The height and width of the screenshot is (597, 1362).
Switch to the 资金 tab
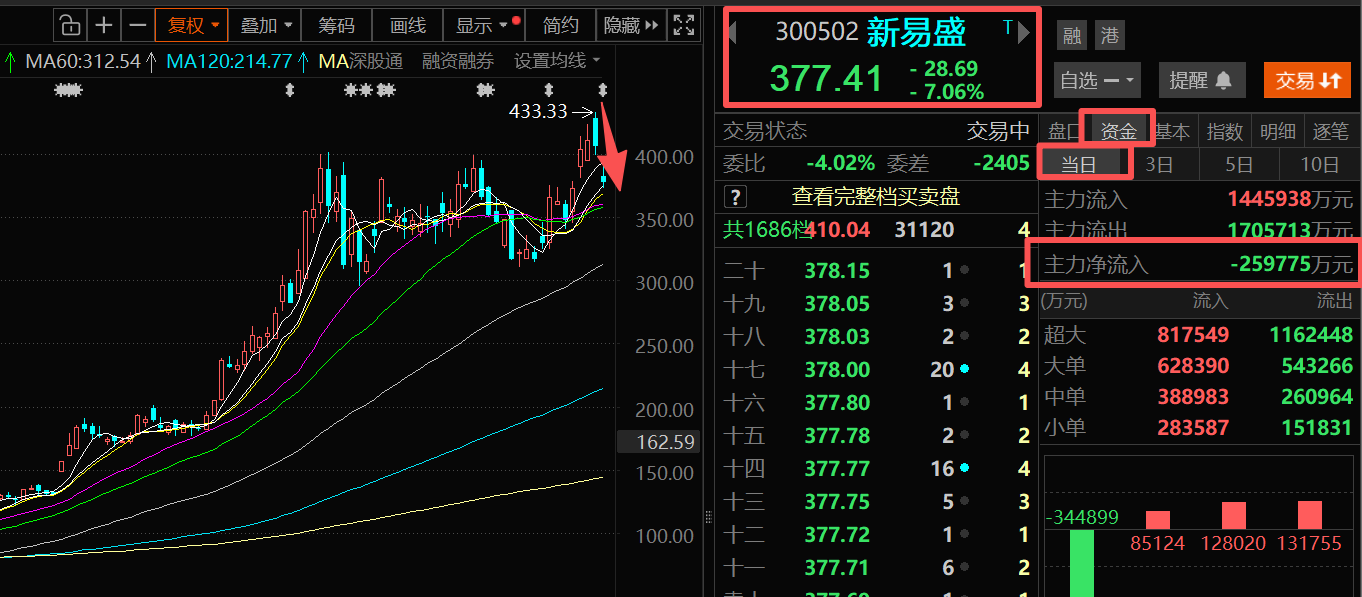pos(1118,130)
